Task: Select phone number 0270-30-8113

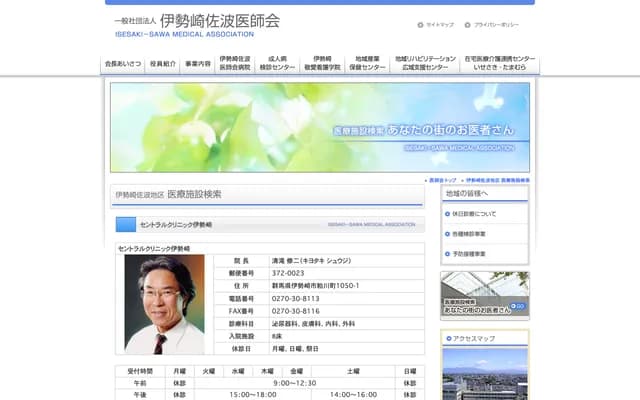Action: pos(296,299)
